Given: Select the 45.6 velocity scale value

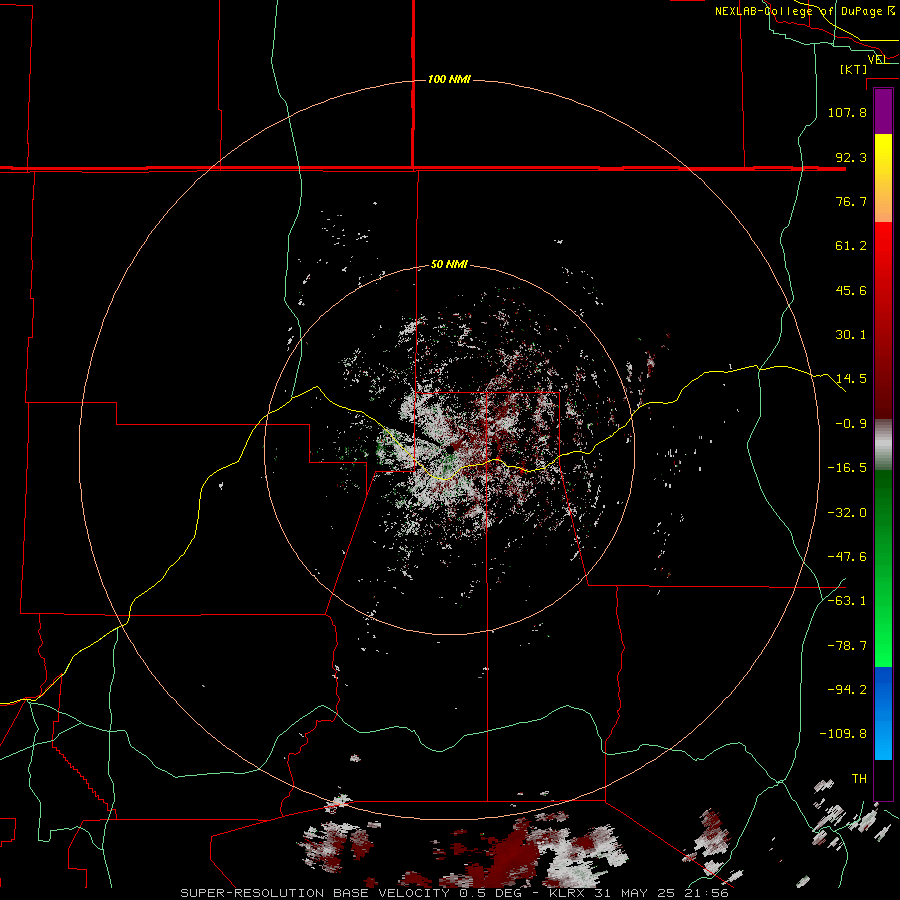Looking at the screenshot, I should tap(851, 290).
